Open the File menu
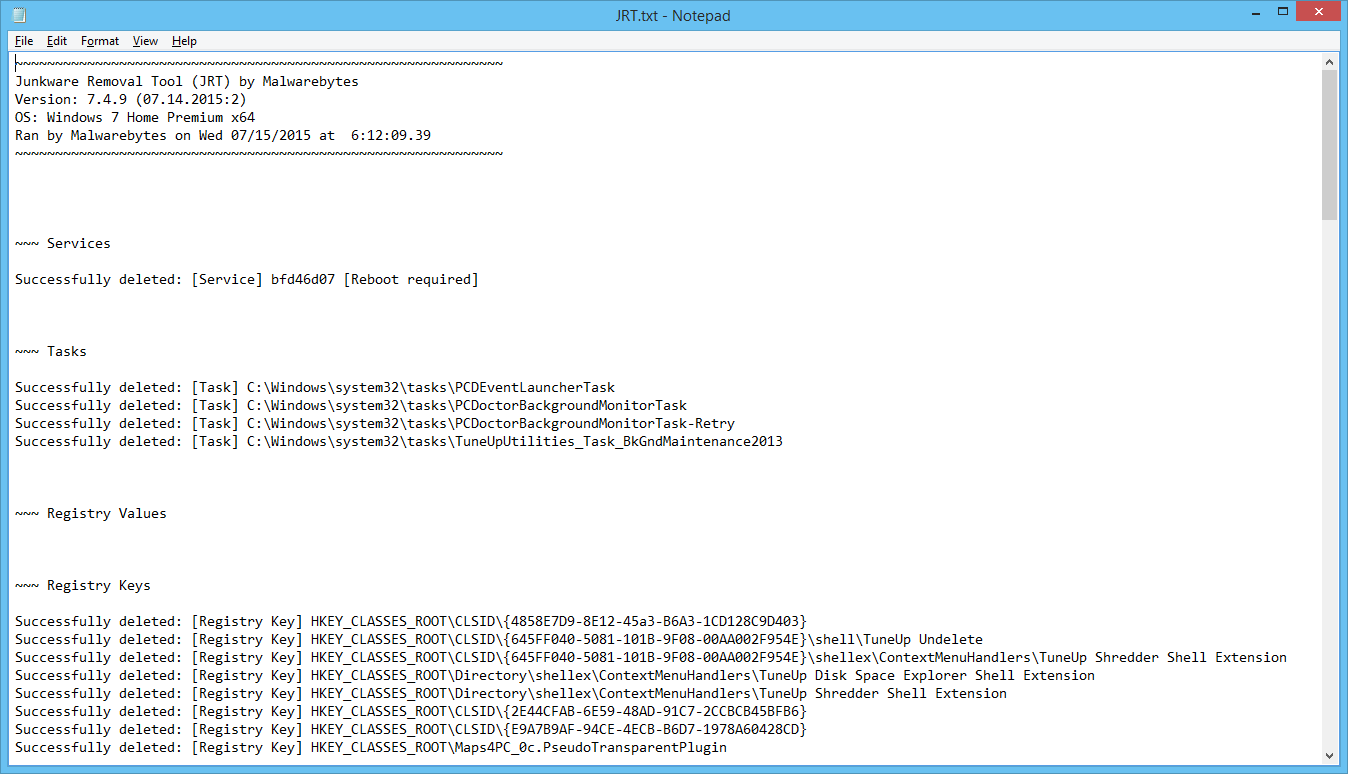Viewport: 1348px width, 774px height. (24, 41)
